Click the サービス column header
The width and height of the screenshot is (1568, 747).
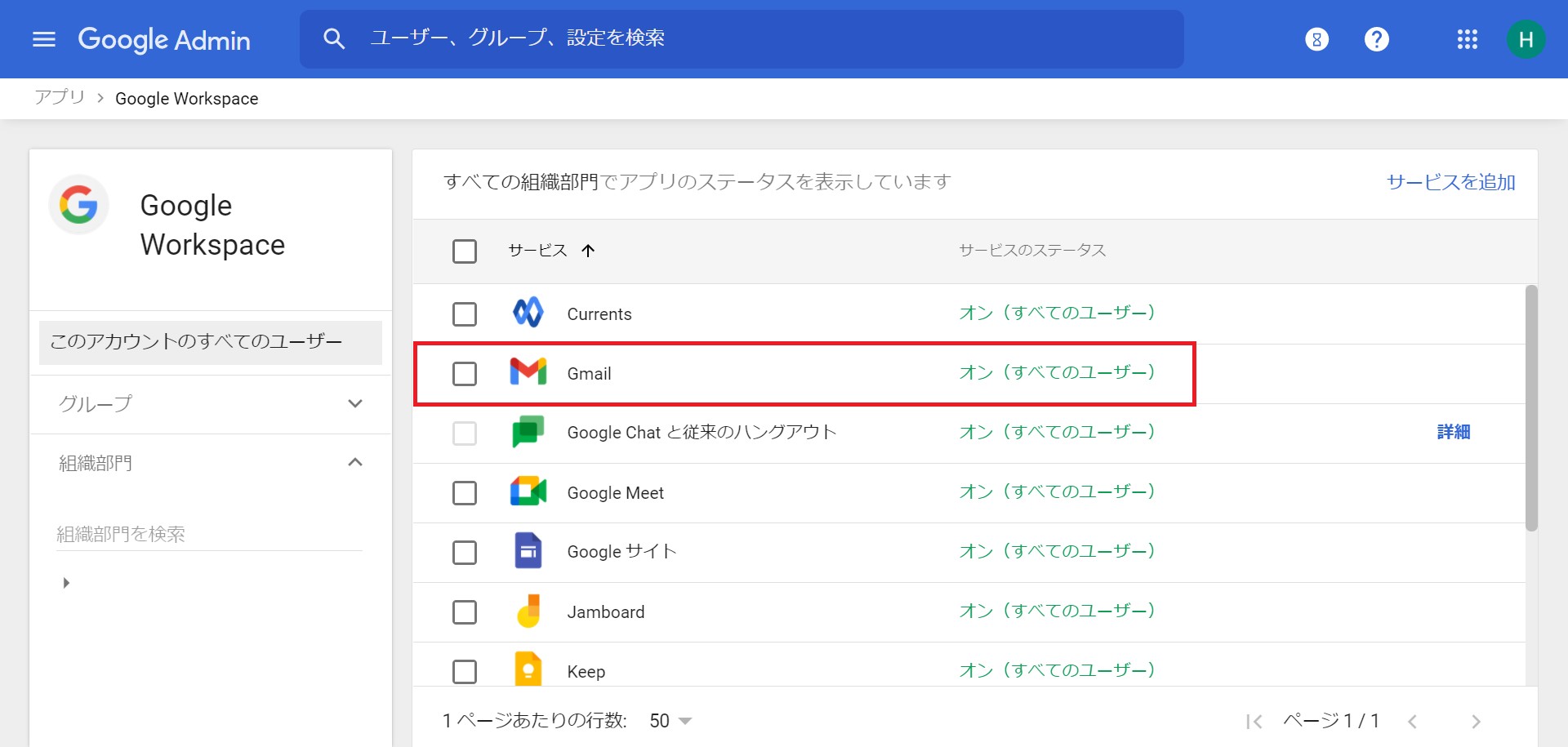click(537, 251)
